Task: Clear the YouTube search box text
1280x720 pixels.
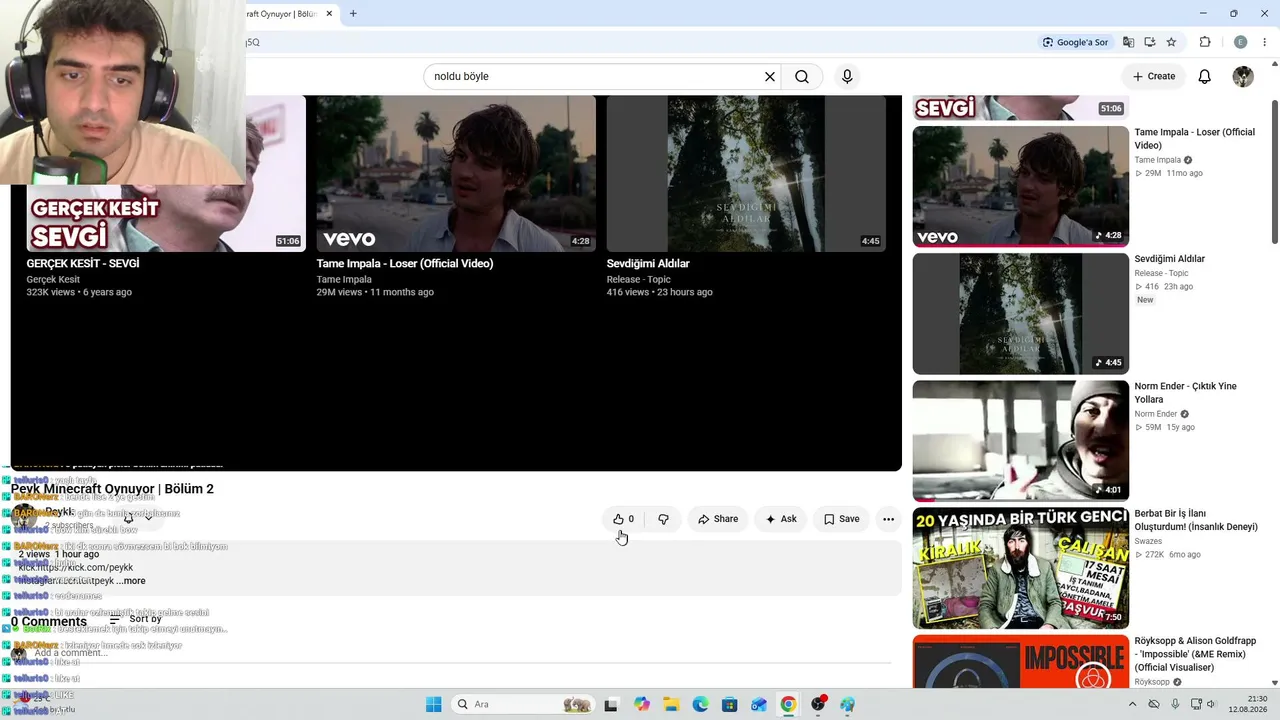Action: pos(770,76)
